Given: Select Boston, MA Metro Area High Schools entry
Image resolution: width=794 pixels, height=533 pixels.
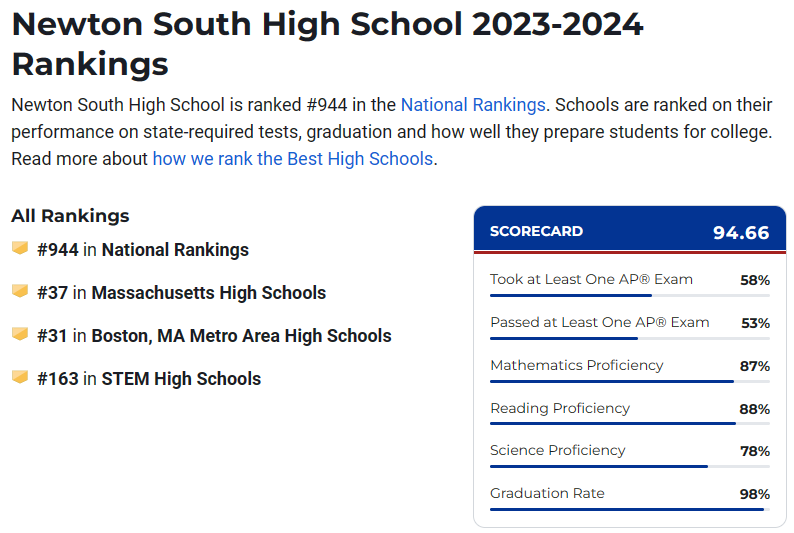Looking at the screenshot, I should (242, 336).
